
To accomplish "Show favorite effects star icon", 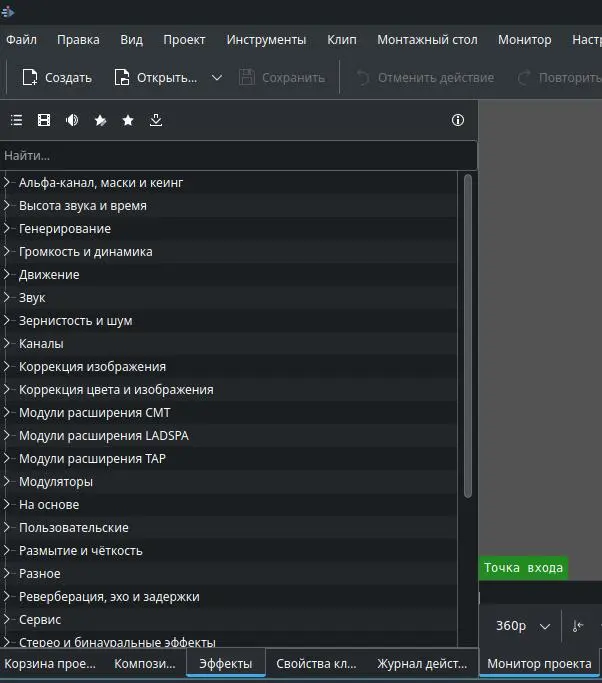I will [x=128, y=120].
